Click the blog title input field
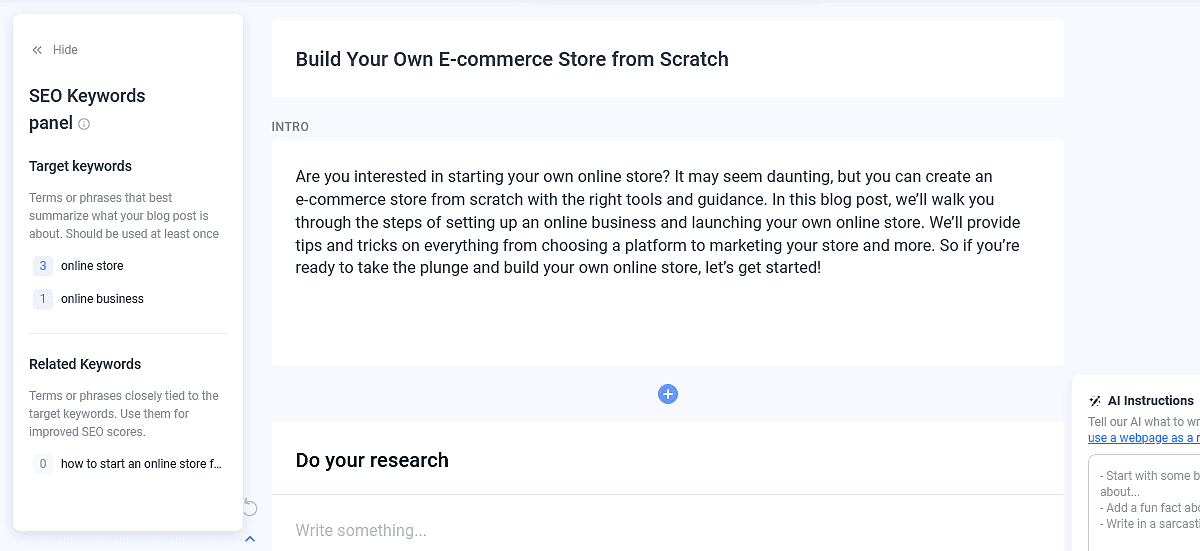The width and height of the screenshot is (1200, 551). 667,59
